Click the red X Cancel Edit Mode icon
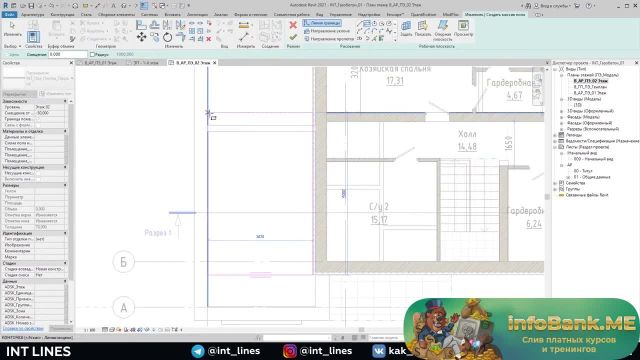The width and height of the screenshot is (640, 360). pyautogui.click(x=293, y=25)
